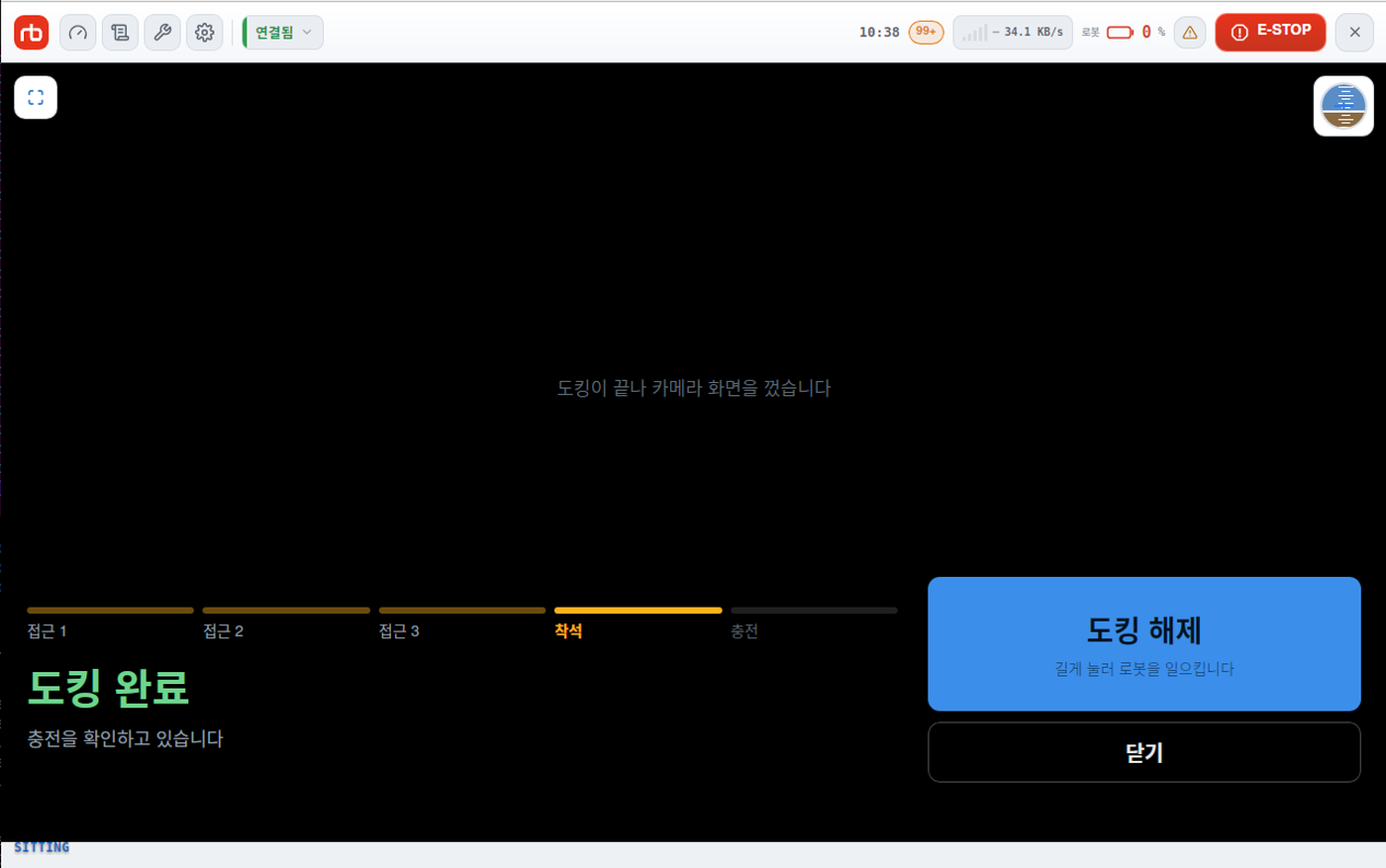This screenshot has width=1386, height=868.
Task: Click the 접근 3 step label
Action: tap(399, 631)
